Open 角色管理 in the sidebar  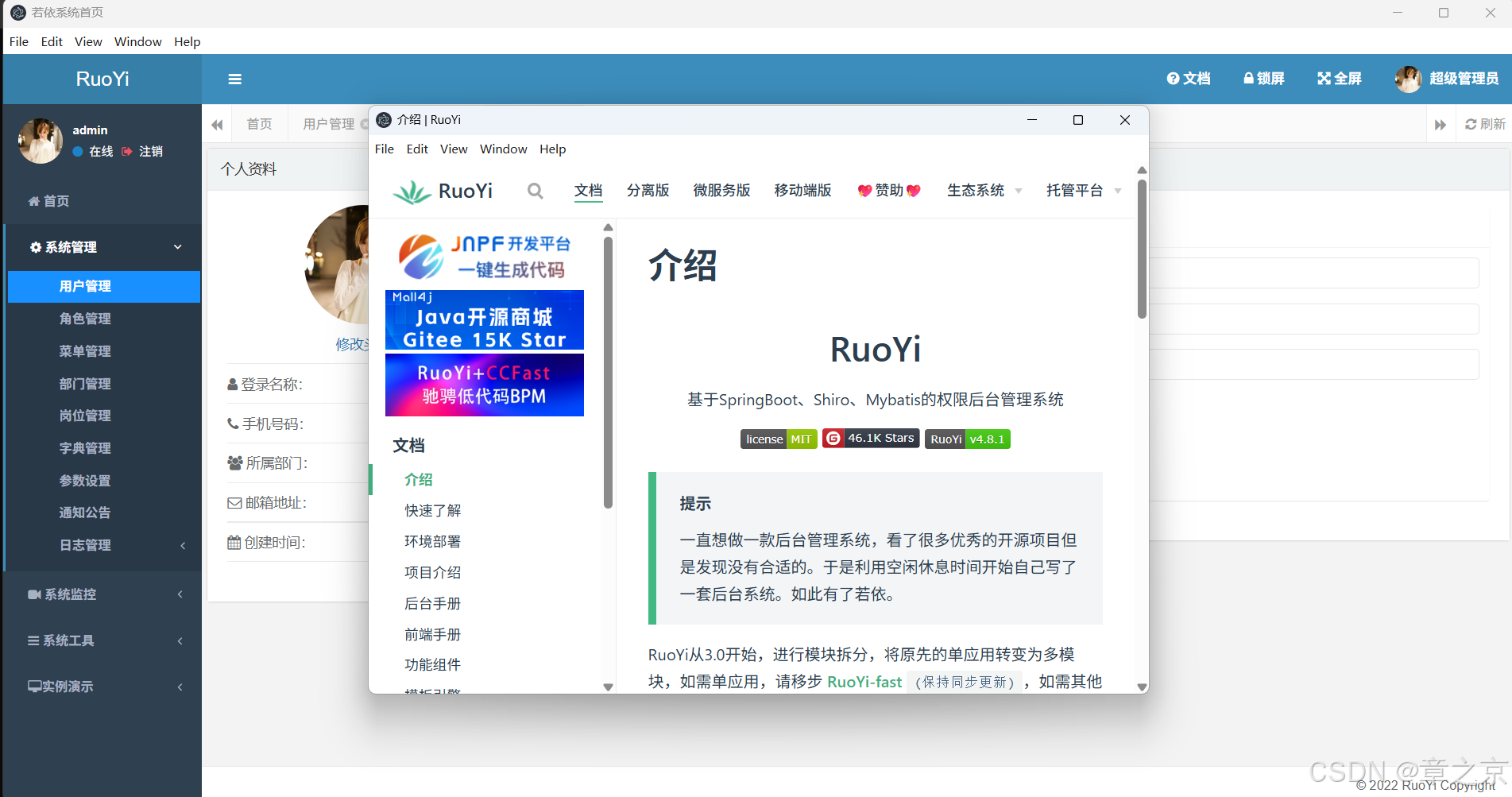tap(85, 319)
